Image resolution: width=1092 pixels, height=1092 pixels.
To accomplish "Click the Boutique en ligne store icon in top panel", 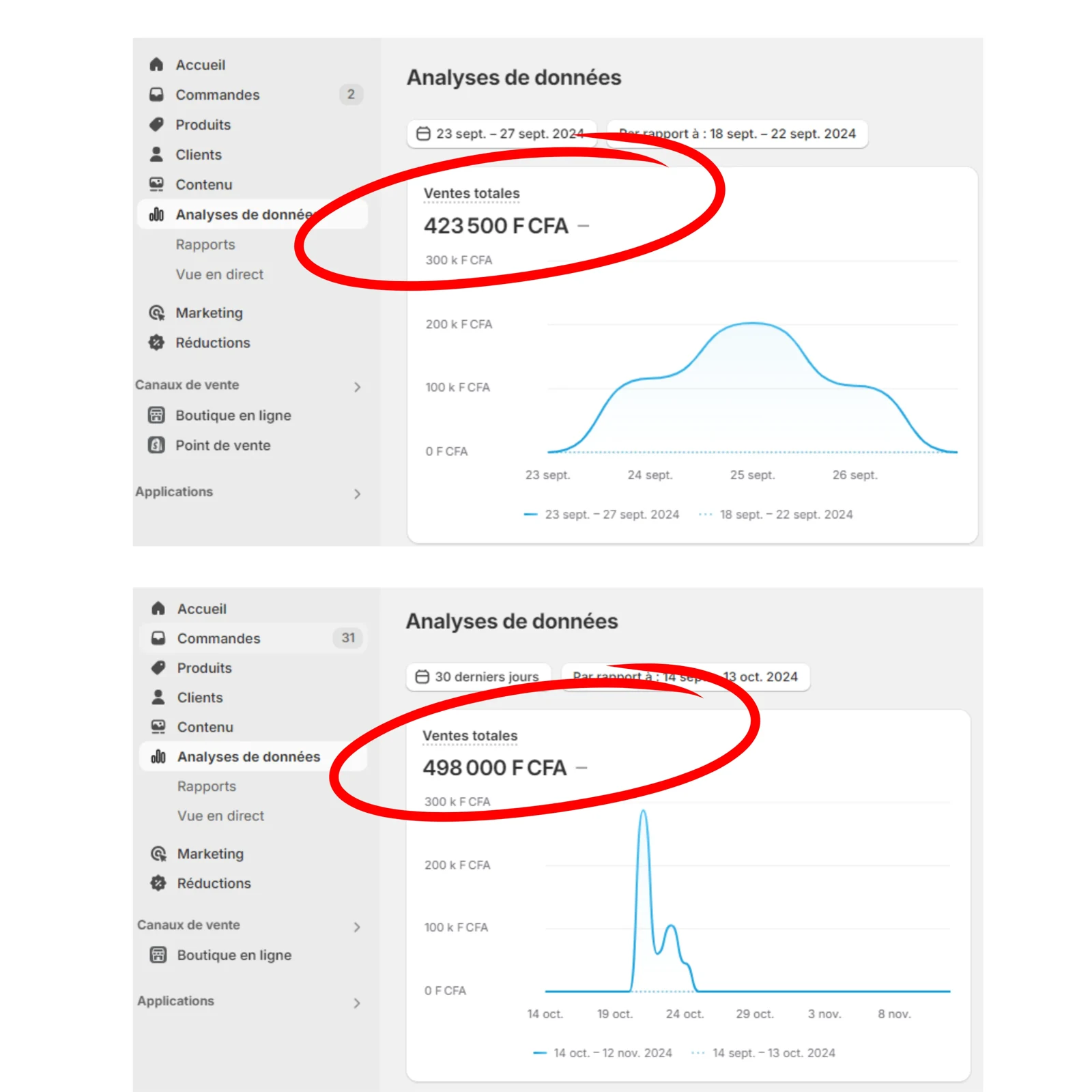I will [x=156, y=415].
